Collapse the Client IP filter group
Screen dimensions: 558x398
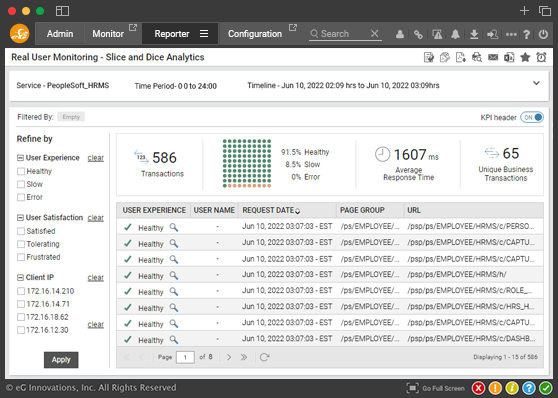(x=21, y=277)
